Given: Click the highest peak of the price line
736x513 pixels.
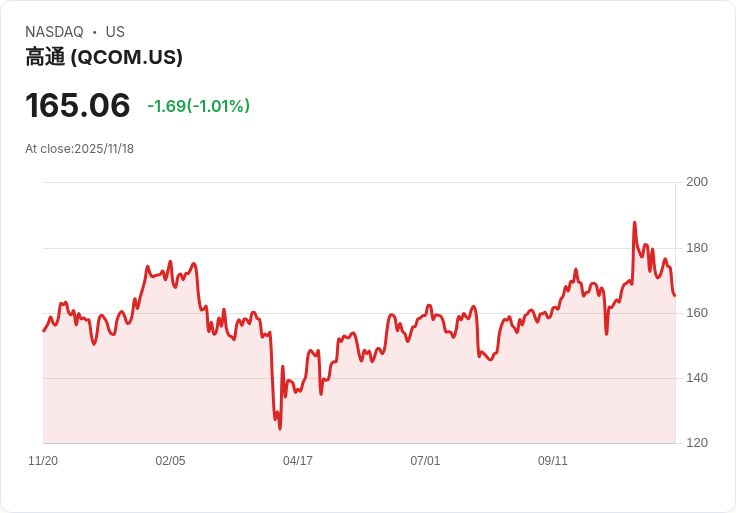Looking at the screenshot, I should [x=634, y=223].
